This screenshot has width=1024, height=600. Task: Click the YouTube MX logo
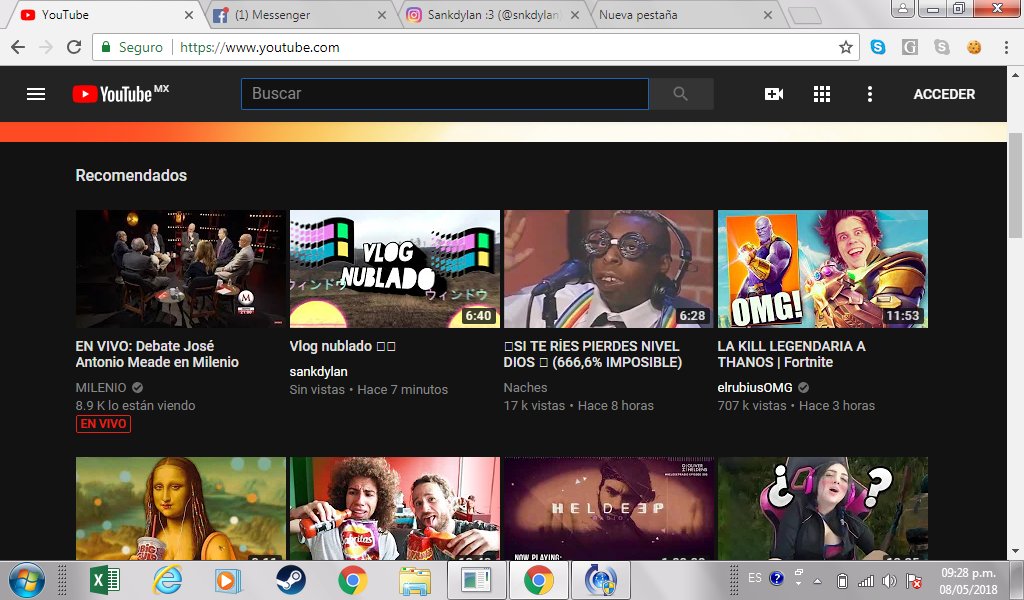coord(121,94)
